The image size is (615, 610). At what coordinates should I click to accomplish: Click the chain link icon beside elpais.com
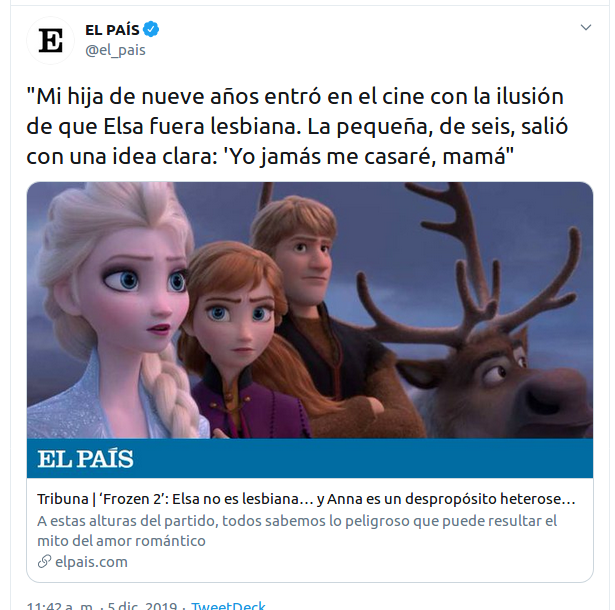tap(44, 561)
